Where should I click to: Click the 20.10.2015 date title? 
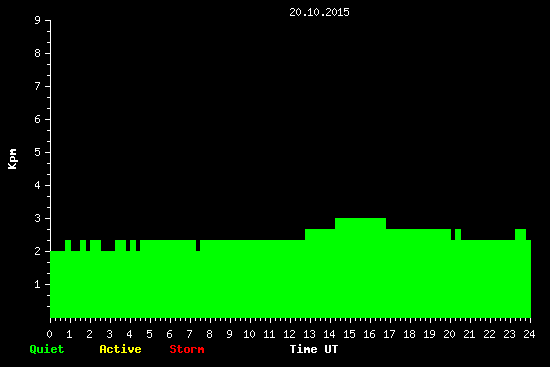pyautogui.click(x=319, y=12)
